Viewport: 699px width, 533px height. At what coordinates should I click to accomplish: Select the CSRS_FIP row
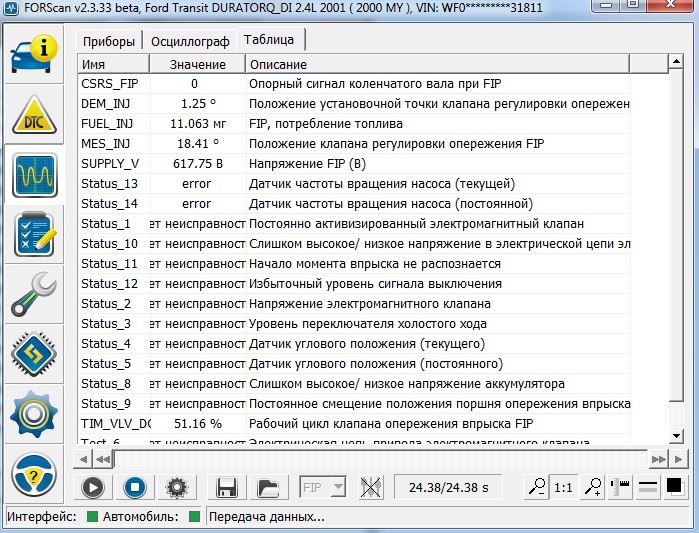tap(354, 84)
